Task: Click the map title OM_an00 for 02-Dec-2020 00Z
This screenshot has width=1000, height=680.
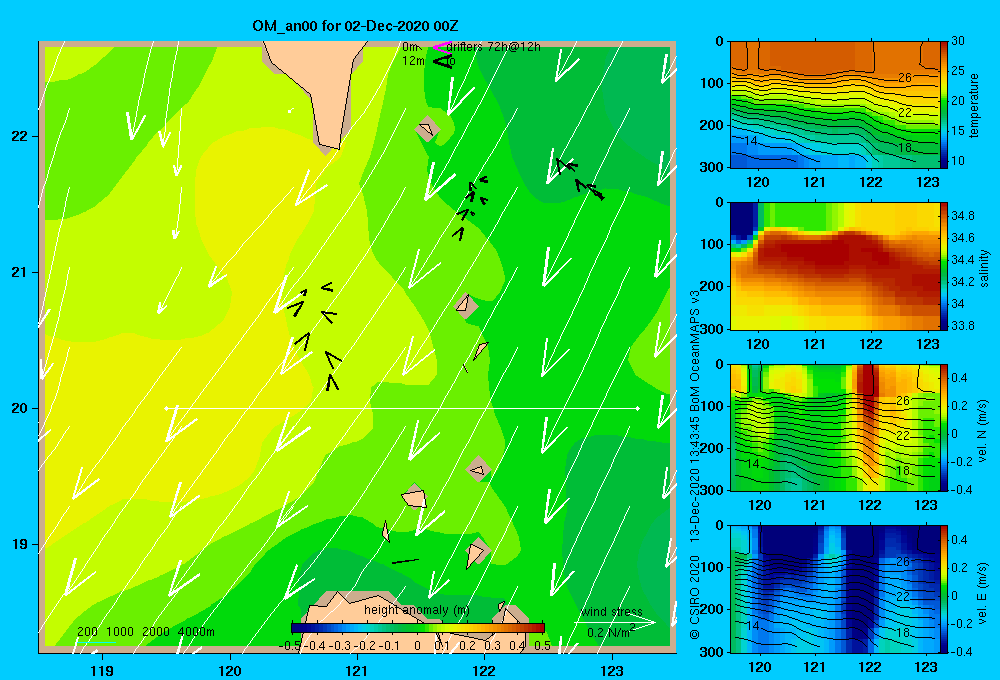Action: click(355, 26)
